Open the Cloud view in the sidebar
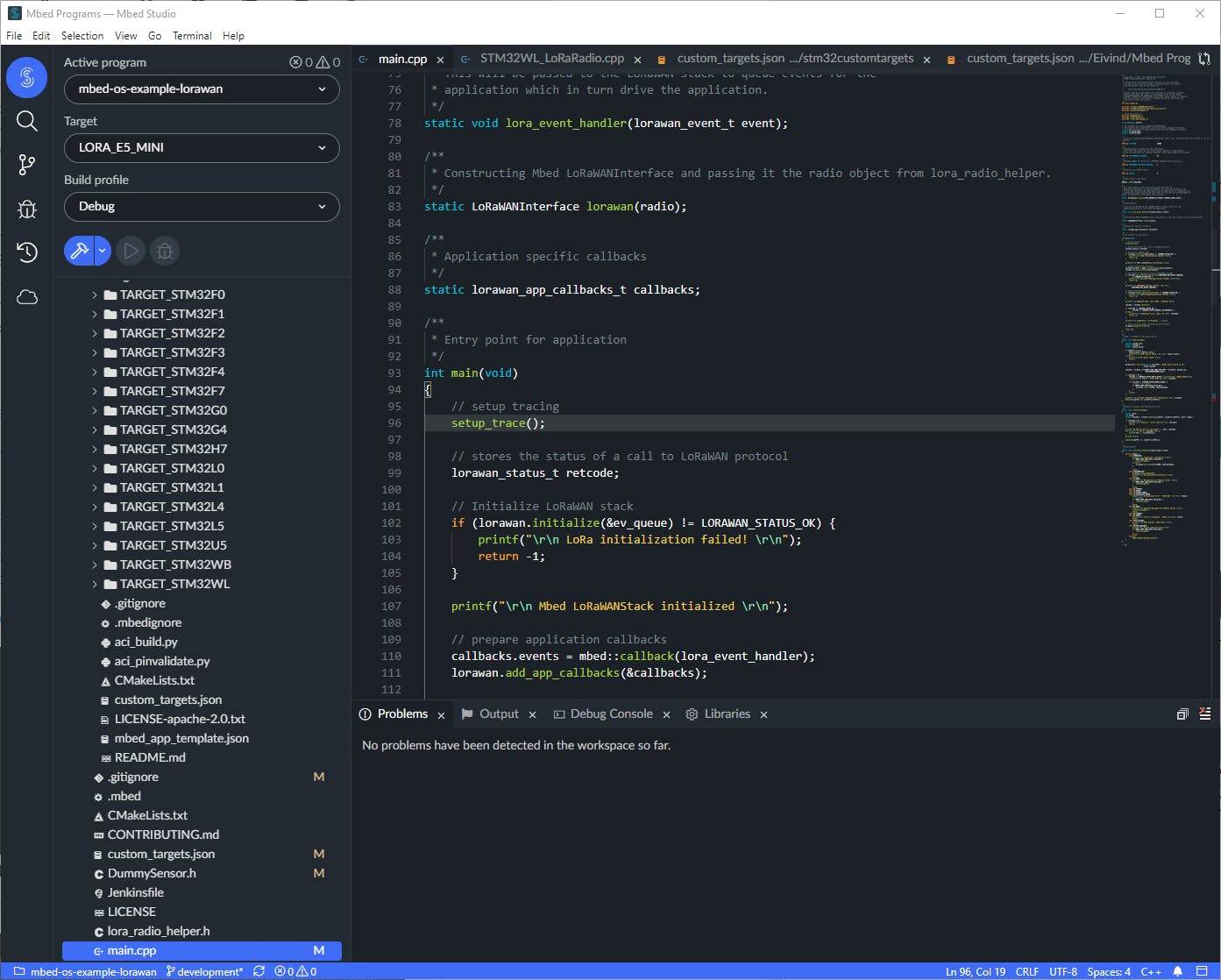 pyautogui.click(x=27, y=297)
